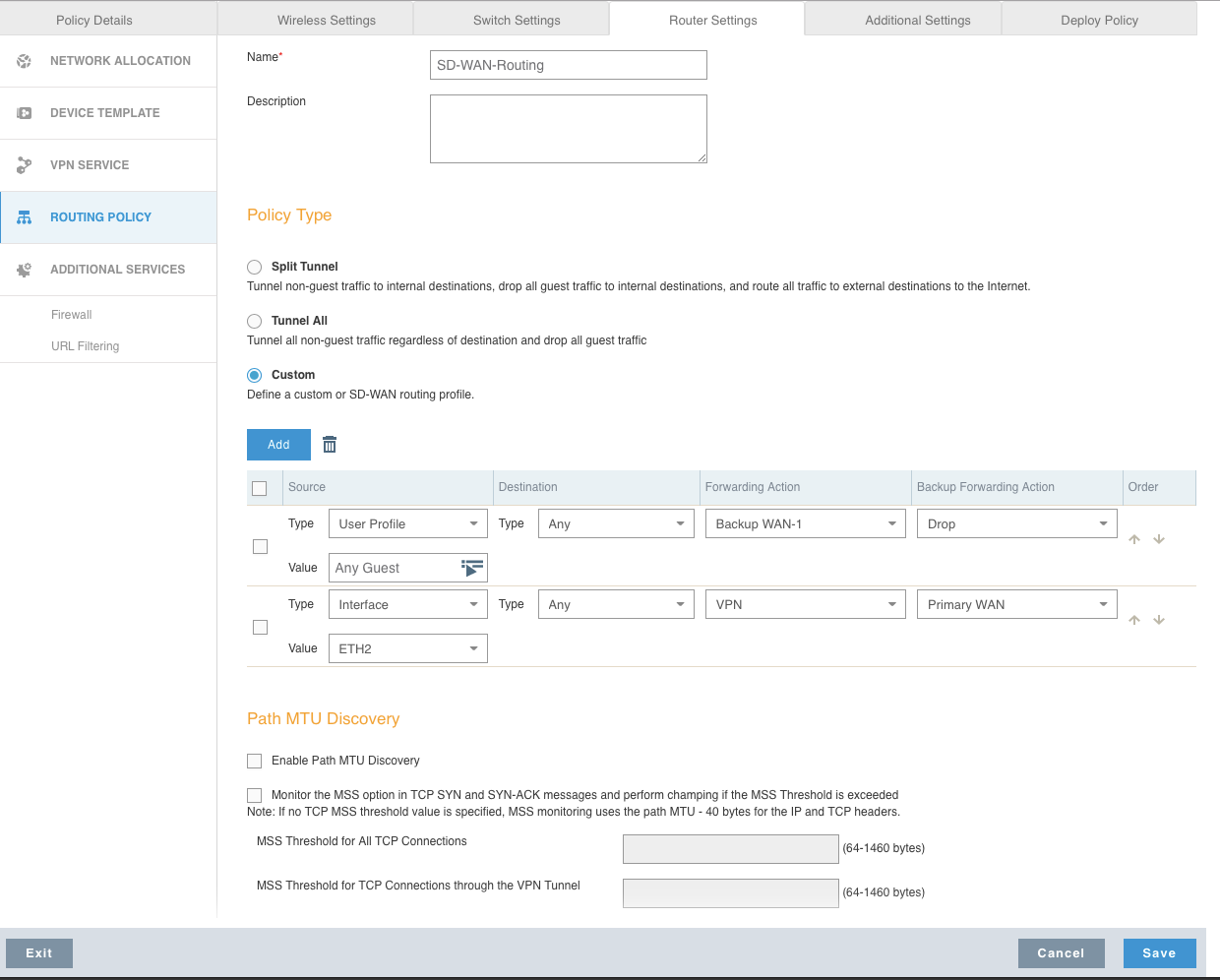Open the Primary WAN backup action dropdown
Viewport: 1220px width, 980px height.
1016,604
